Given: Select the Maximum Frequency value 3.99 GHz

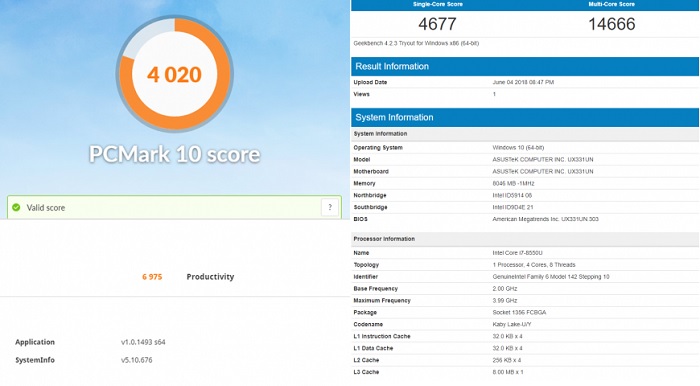Looking at the screenshot, I should point(505,300).
